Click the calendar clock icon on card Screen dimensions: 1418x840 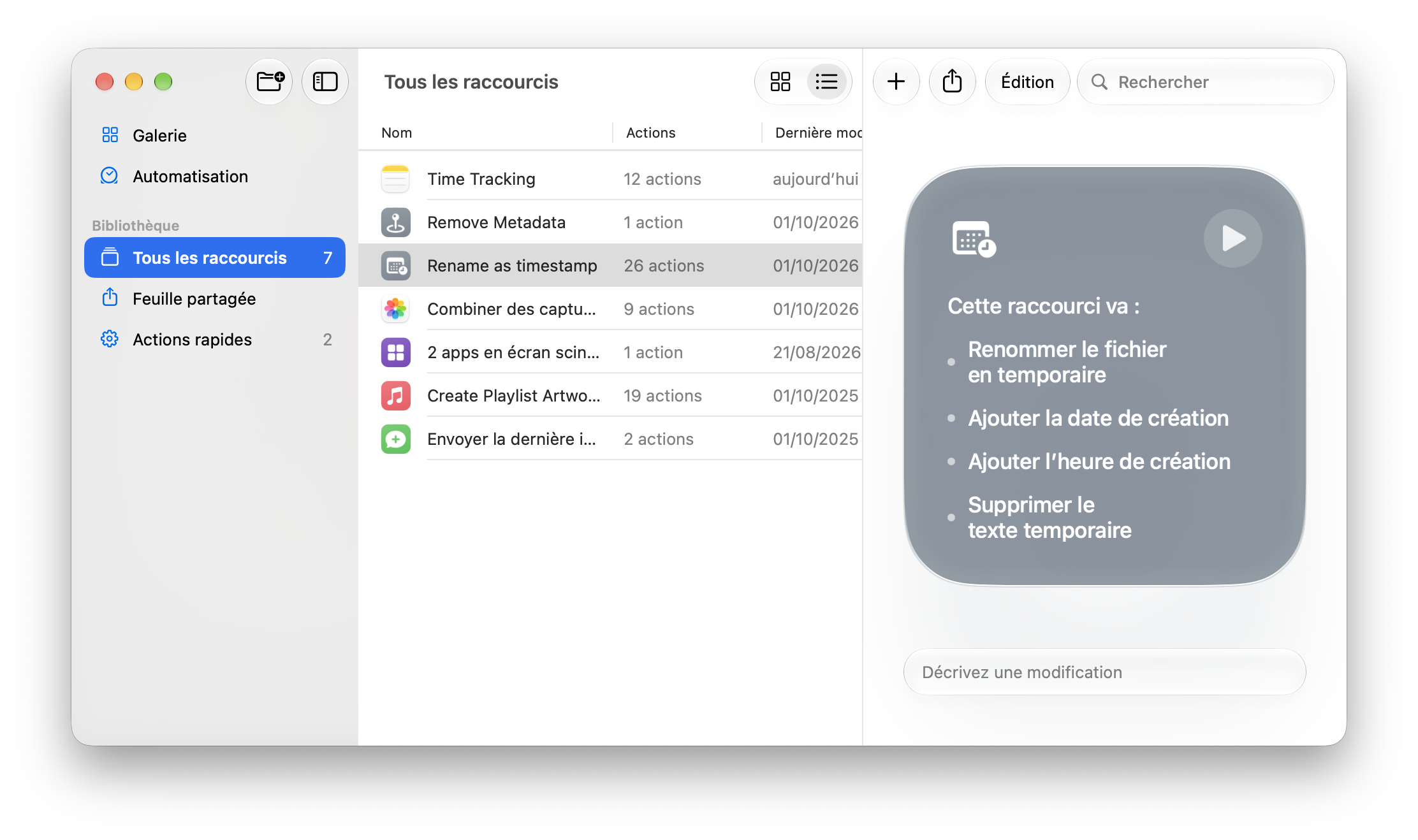coord(974,239)
